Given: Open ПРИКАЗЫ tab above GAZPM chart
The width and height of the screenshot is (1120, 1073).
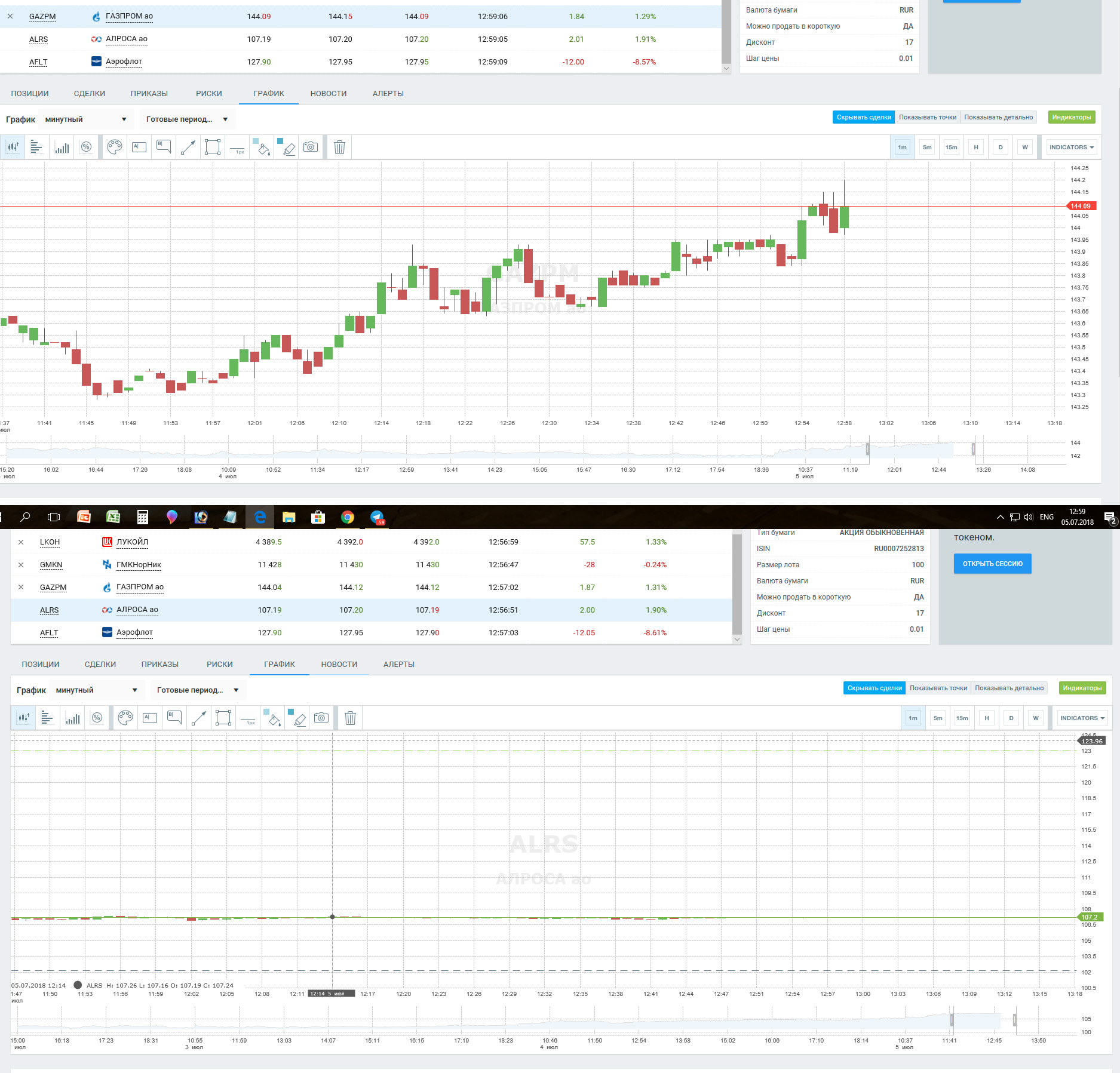Looking at the screenshot, I should click(x=149, y=94).
